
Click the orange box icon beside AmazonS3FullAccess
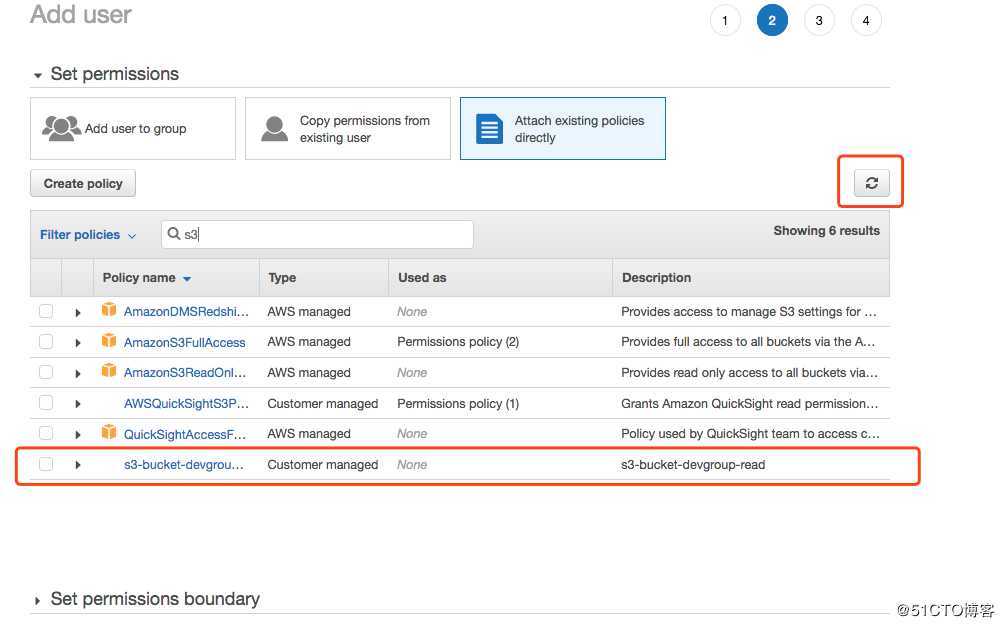(109, 341)
